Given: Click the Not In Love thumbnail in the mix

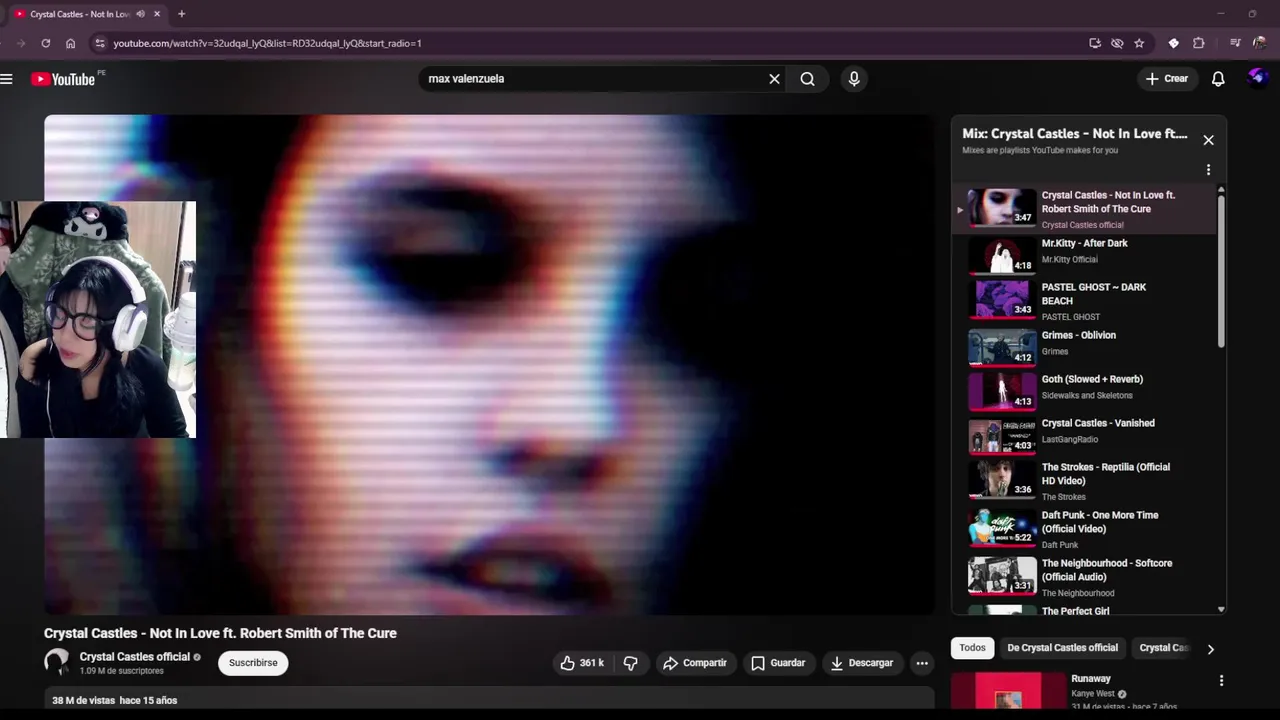Looking at the screenshot, I should click(x=1002, y=207).
